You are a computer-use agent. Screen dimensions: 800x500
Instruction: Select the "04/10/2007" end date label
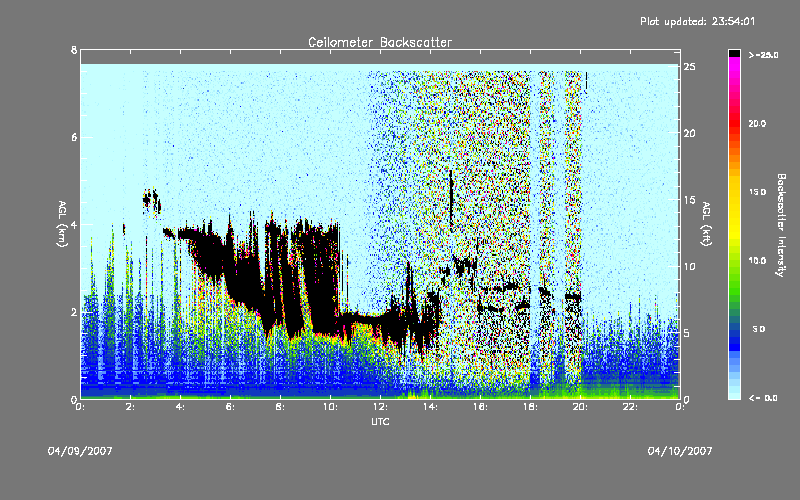[680, 451]
